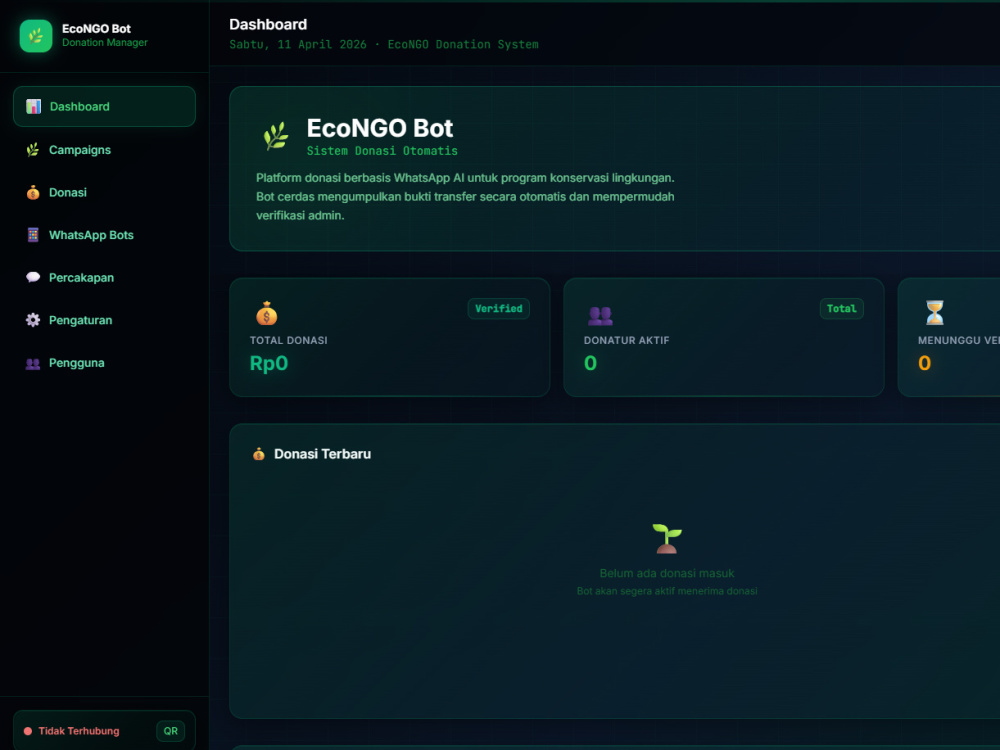Click the orange Menunggu value 0
Image resolution: width=1000 pixels, height=750 pixels.
925,364
